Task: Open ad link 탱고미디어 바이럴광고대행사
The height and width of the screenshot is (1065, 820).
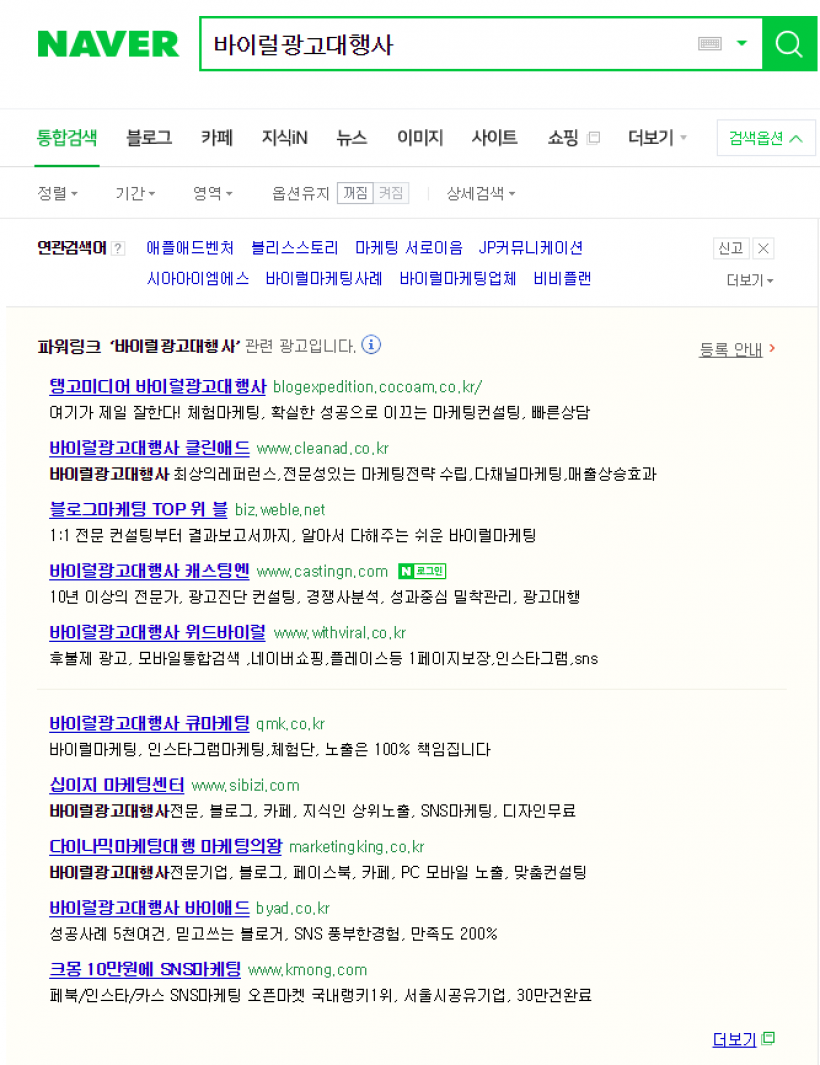Action: 158,386
